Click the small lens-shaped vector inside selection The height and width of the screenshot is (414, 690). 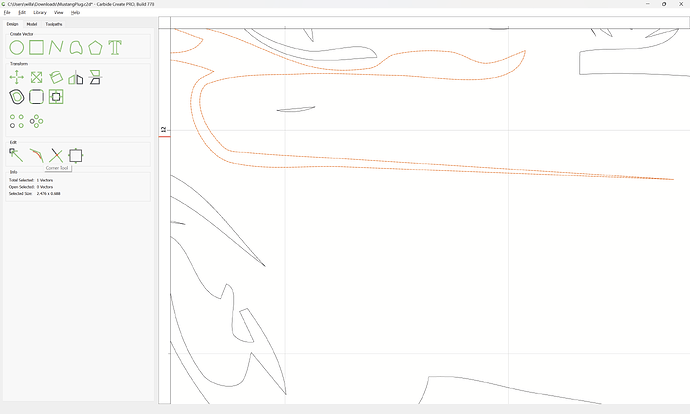click(296, 109)
